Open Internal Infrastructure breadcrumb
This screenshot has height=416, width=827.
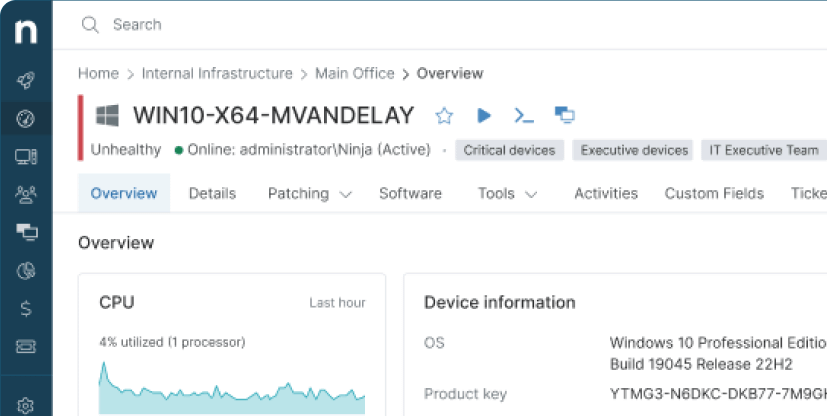(217, 73)
